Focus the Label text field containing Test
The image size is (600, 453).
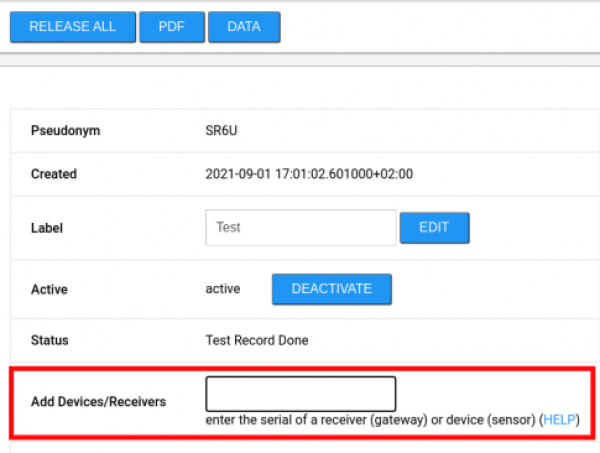tap(300, 227)
